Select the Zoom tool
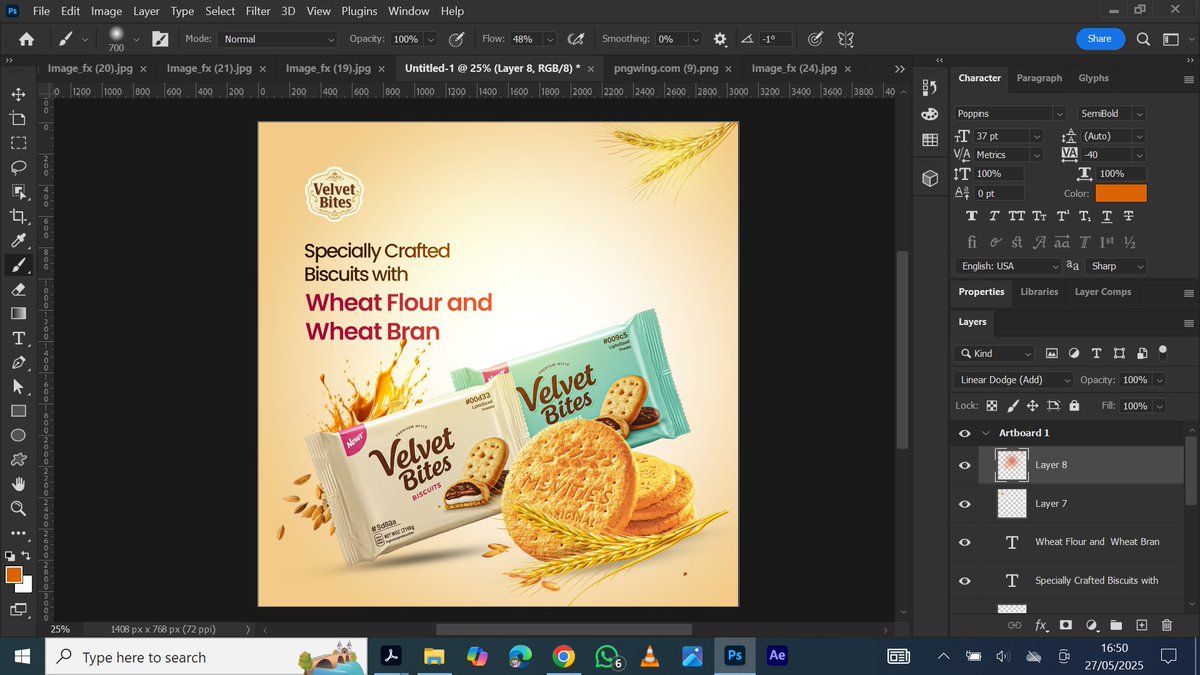 coord(18,508)
